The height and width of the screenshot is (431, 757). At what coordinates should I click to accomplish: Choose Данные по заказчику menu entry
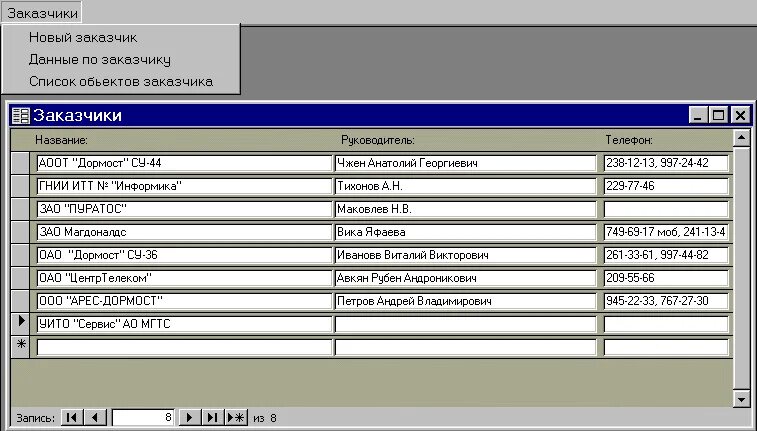pos(99,59)
